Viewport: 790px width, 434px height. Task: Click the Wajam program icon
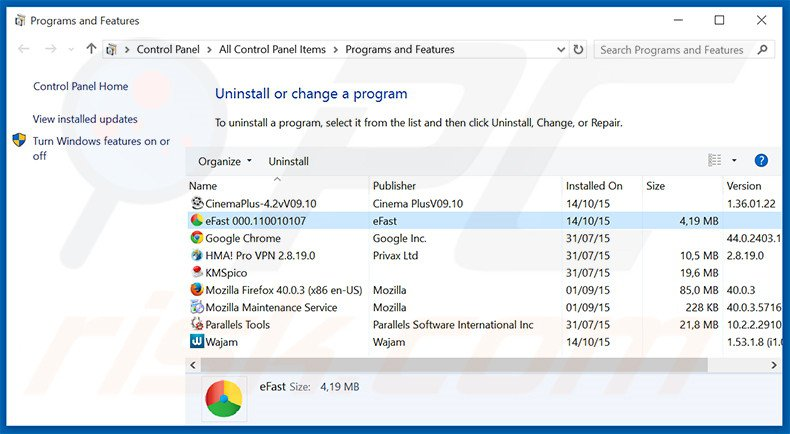[x=197, y=342]
